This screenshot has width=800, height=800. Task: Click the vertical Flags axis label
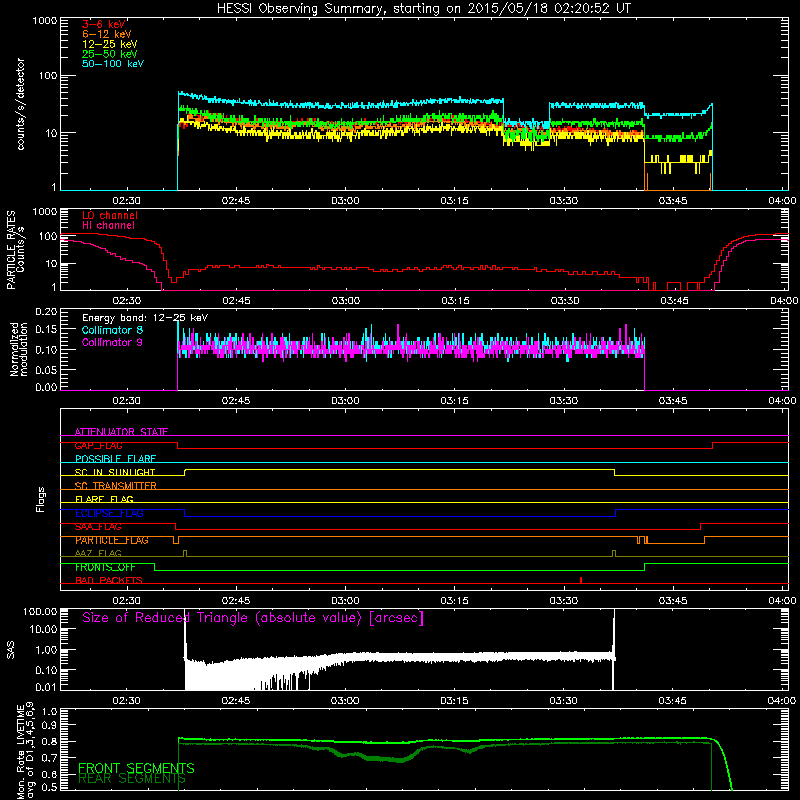[41, 500]
